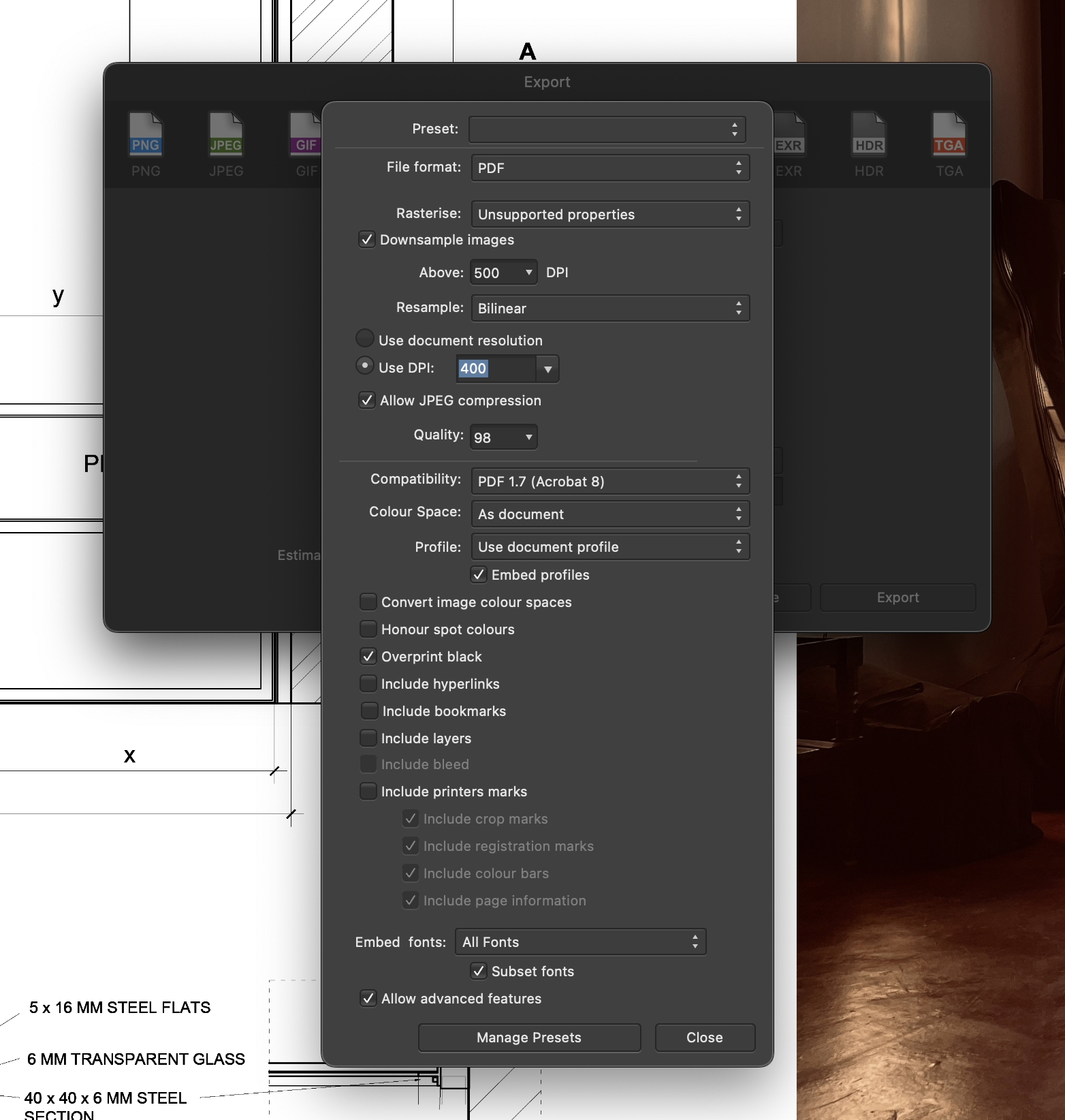Screen dimensions: 1065x1120
Task: Click the Manage Presets button
Action: click(x=529, y=1038)
